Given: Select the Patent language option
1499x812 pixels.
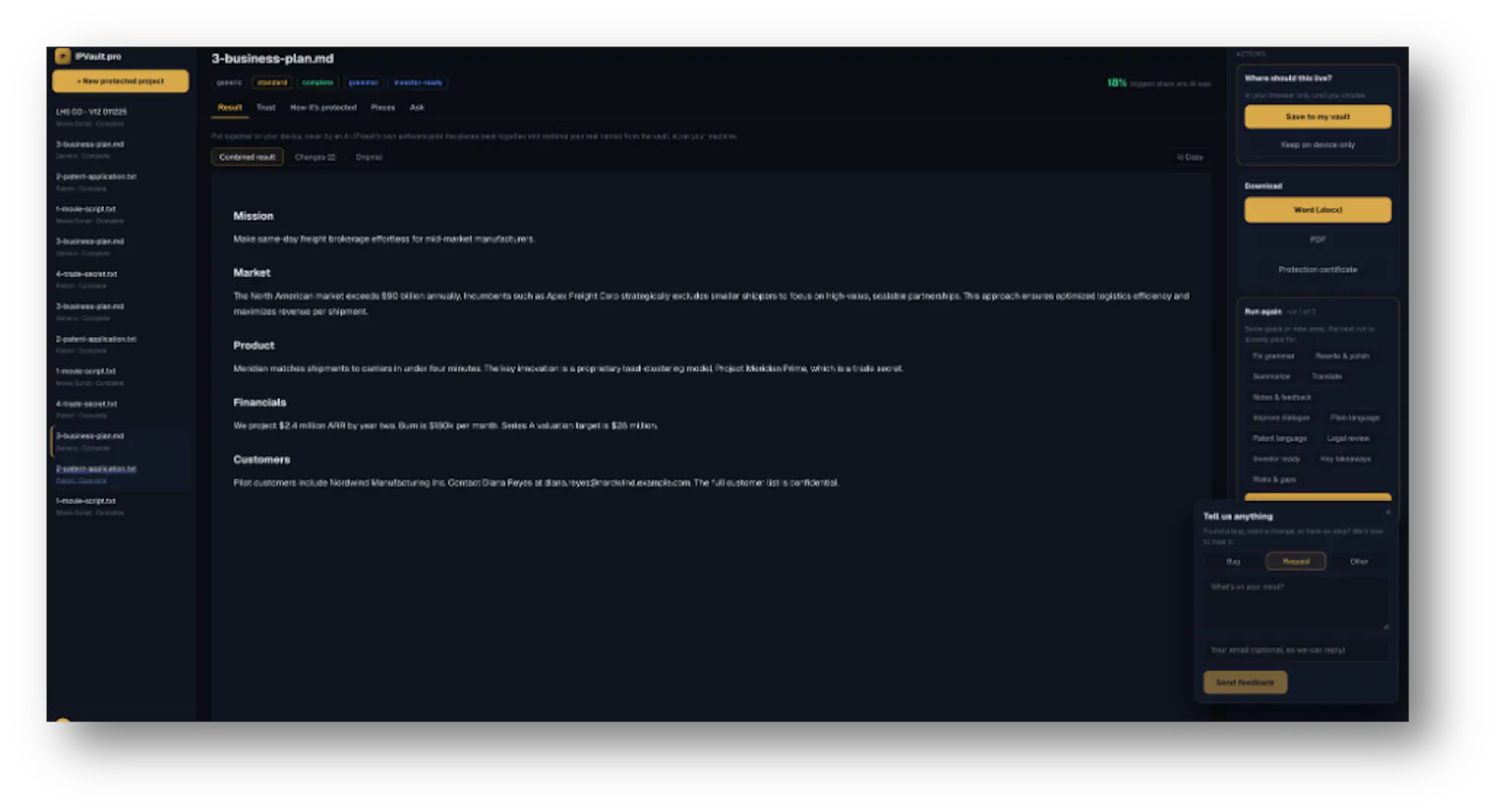Looking at the screenshot, I should pyautogui.click(x=1280, y=438).
